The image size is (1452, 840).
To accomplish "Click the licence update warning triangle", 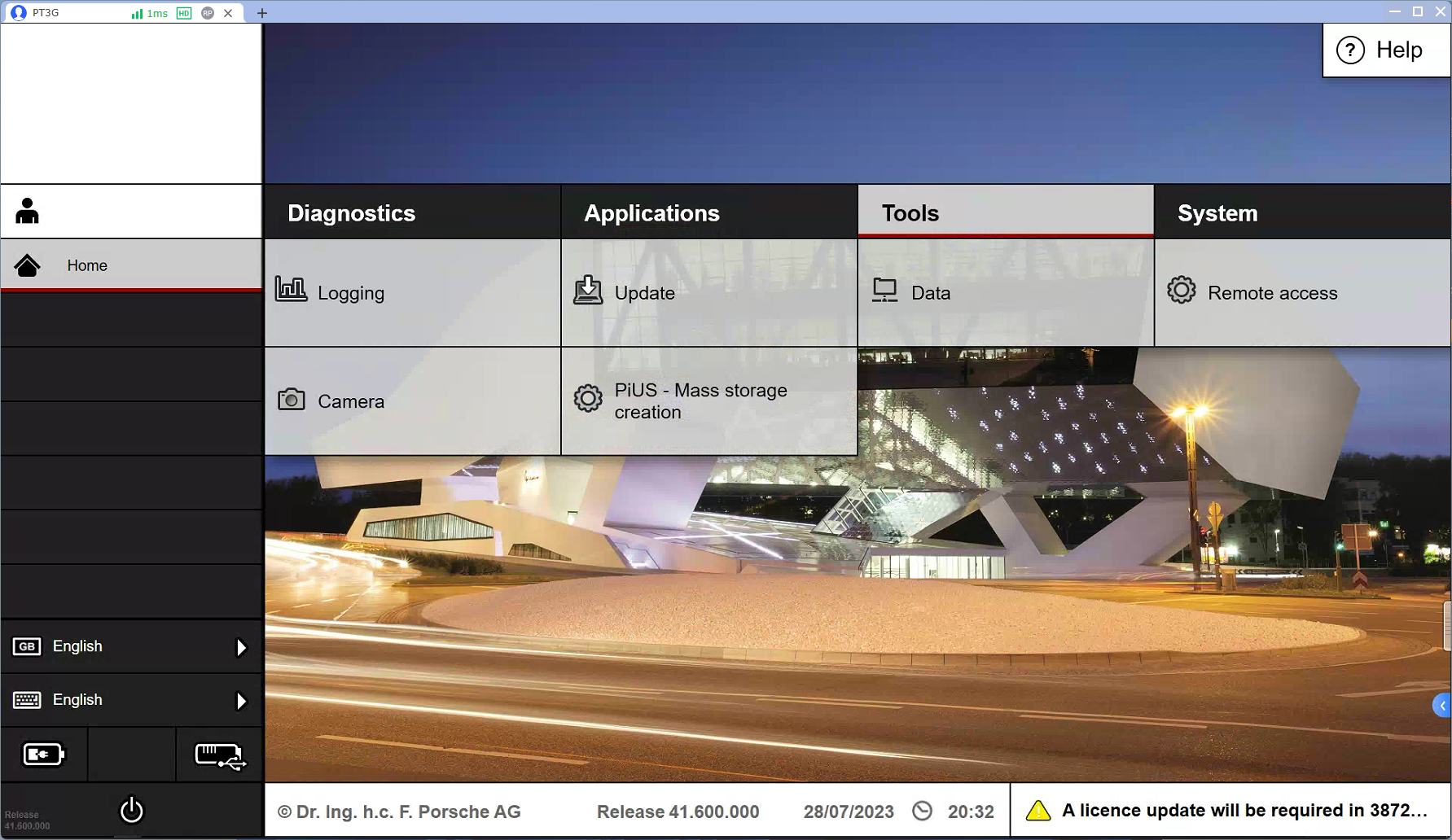I will click(x=1037, y=811).
